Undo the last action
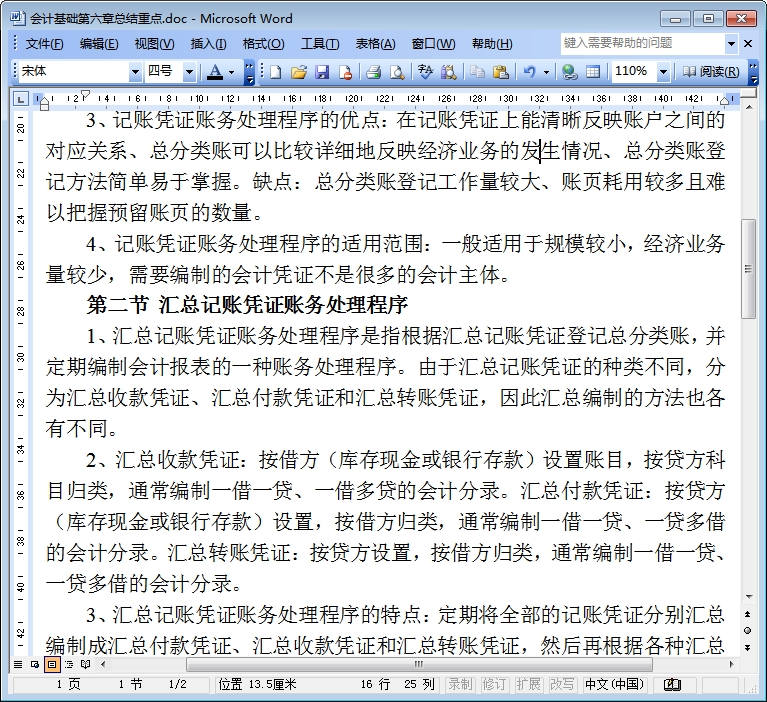The height and width of the screenshot is (702, 767). pyautogui.click(x=530, y=72)
